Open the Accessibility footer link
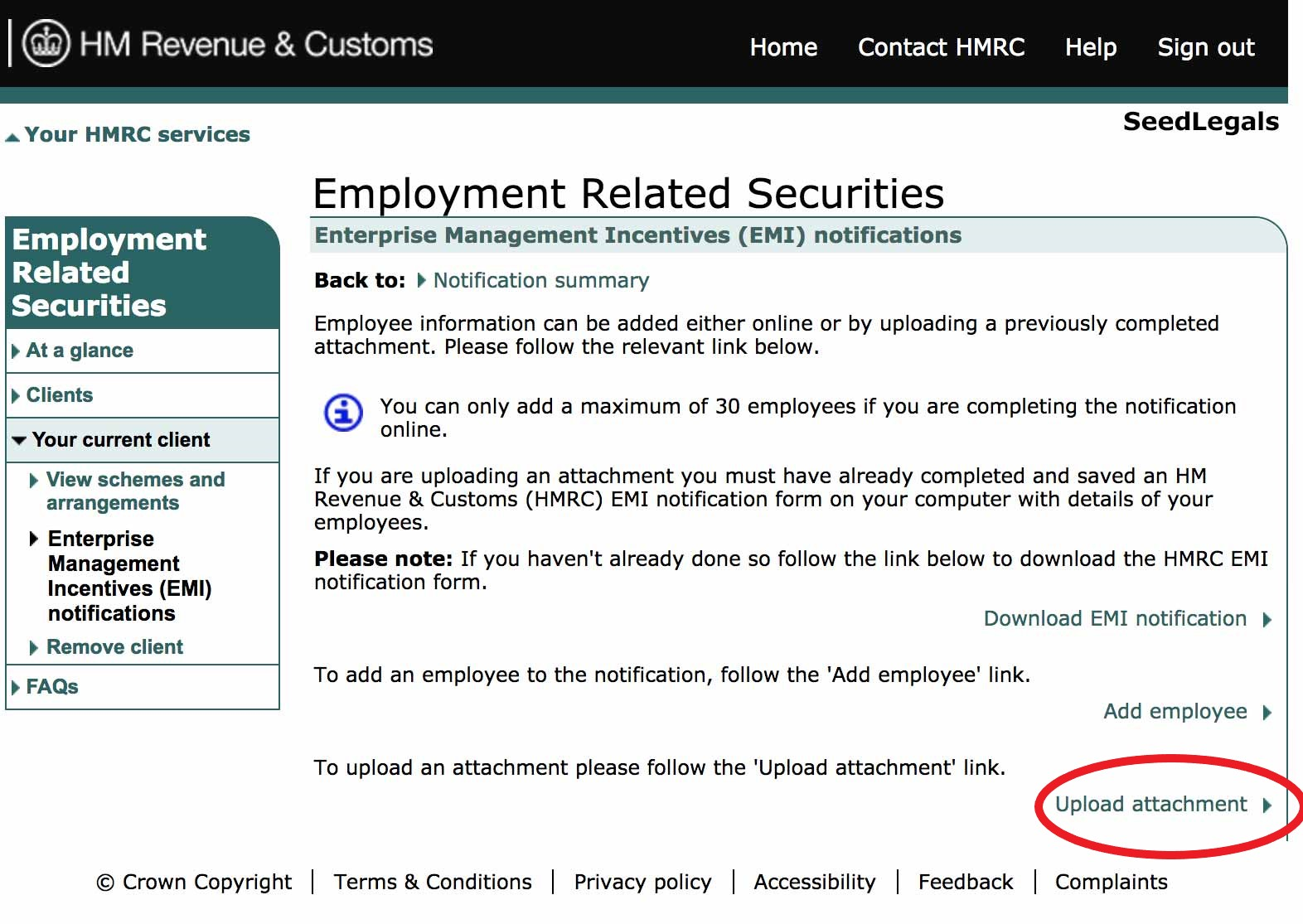The image size is (1303, 924). click(814, 882)
